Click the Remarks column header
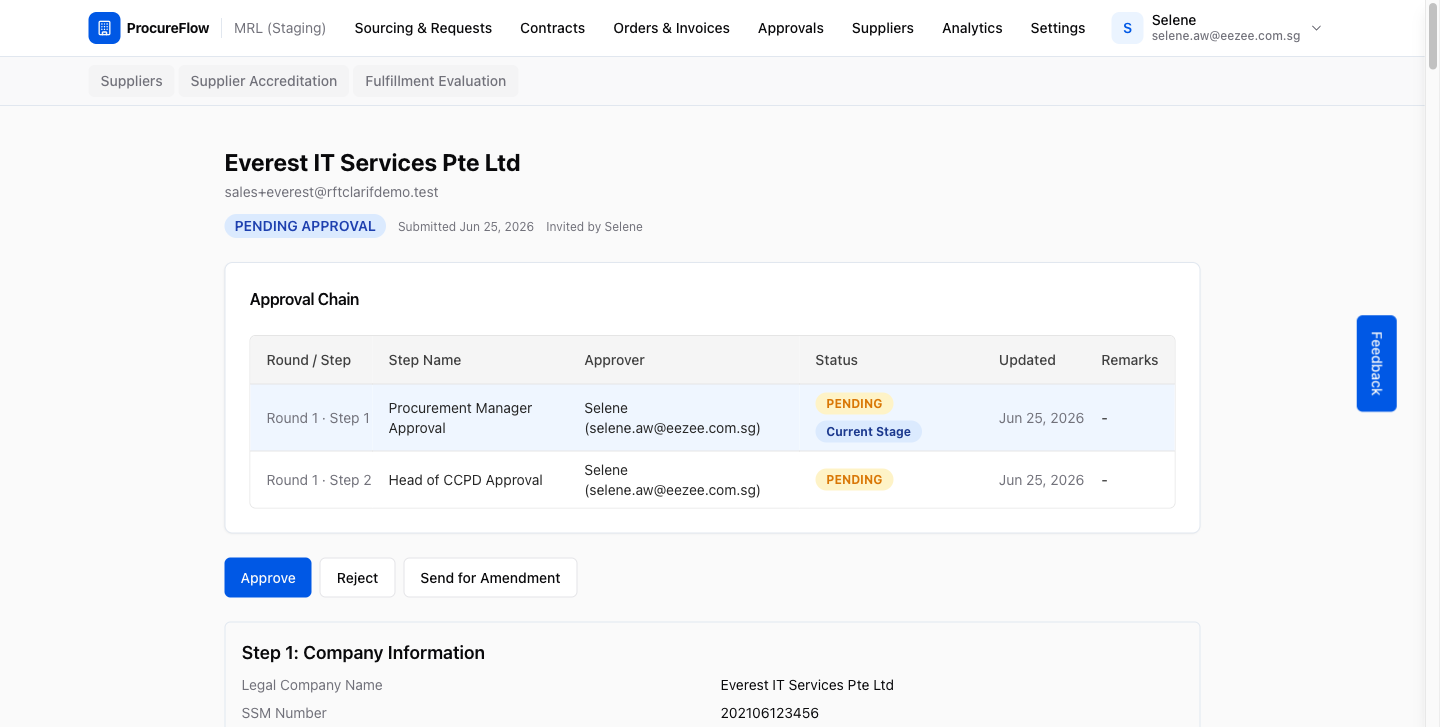Viewport: 1440px width, 727px height. pos(1129,360)
